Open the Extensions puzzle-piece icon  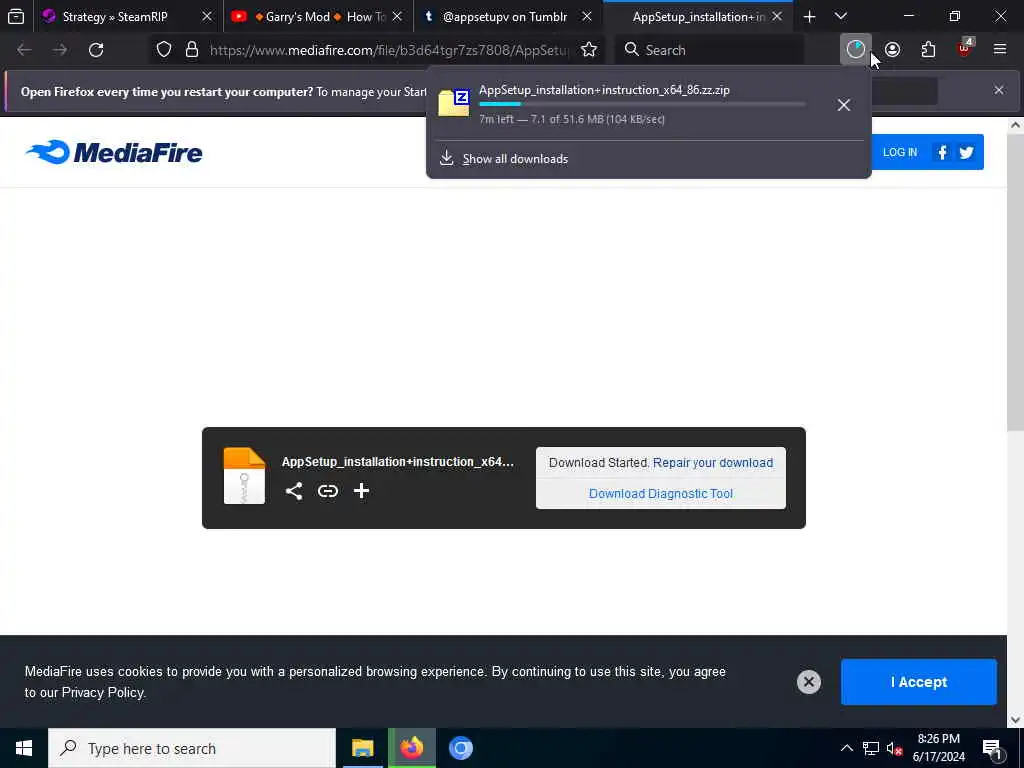[929, 50]
